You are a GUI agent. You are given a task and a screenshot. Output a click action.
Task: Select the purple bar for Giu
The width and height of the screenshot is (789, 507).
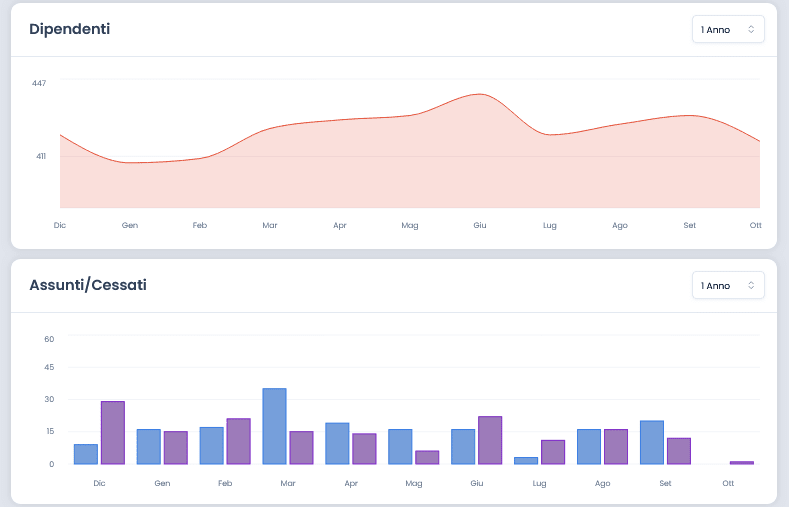click(x=490, y=440)
